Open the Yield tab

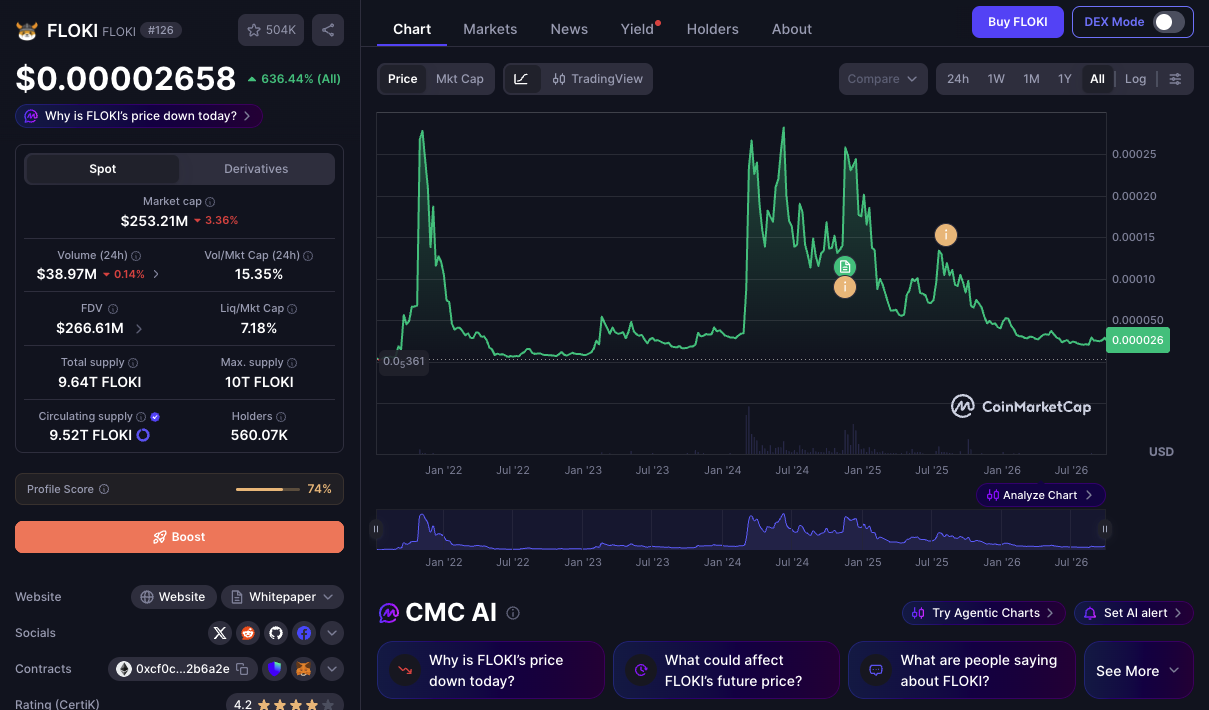point(637,29)
